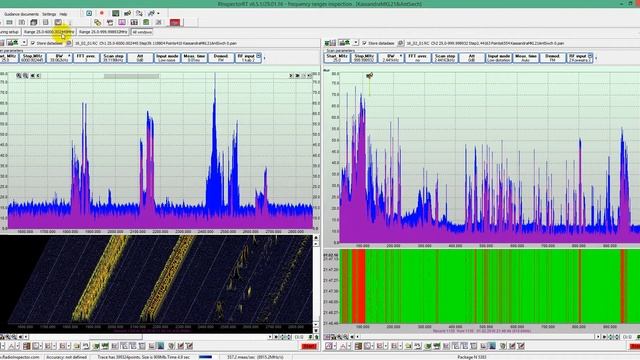Click the speaker marker on right spectrum
This screenshot has width=640, height=360.
tap(369, 76)
